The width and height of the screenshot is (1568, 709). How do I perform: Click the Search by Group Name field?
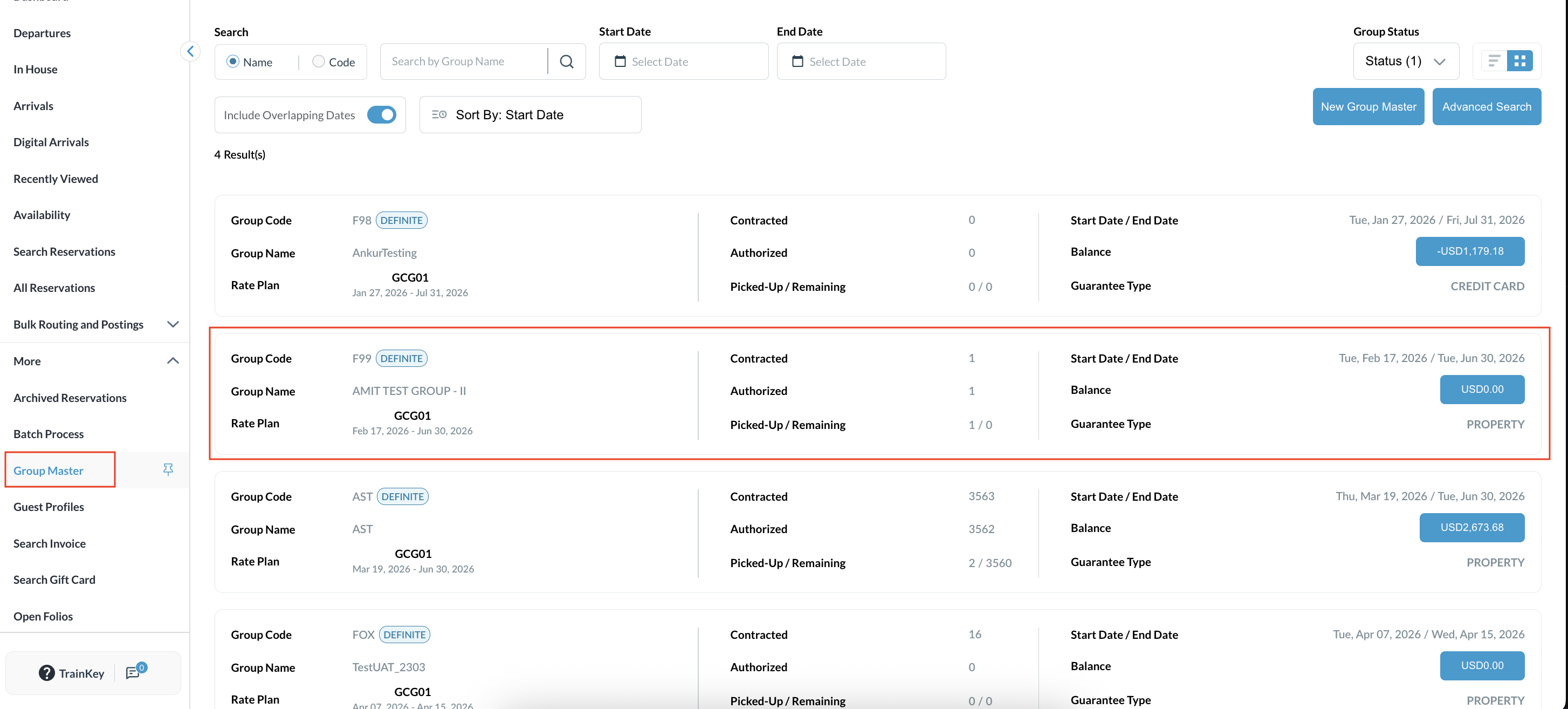464,62
